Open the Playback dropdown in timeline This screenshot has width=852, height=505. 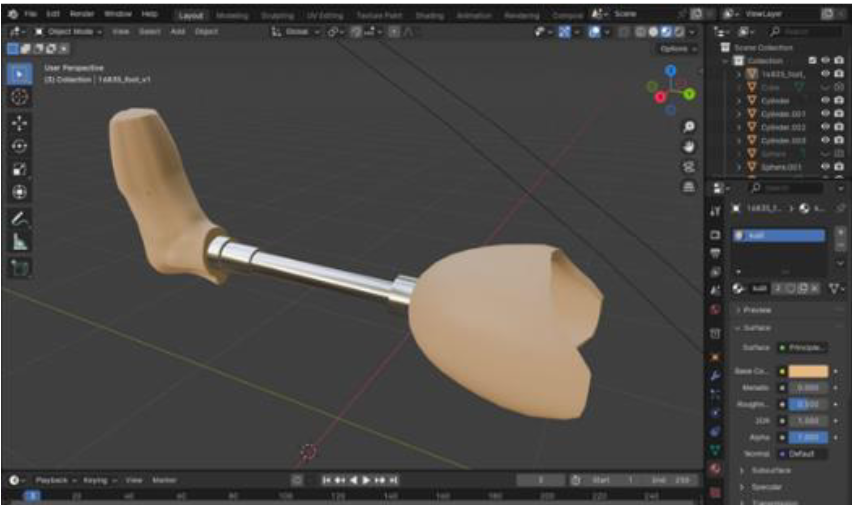tap(54, 480)
